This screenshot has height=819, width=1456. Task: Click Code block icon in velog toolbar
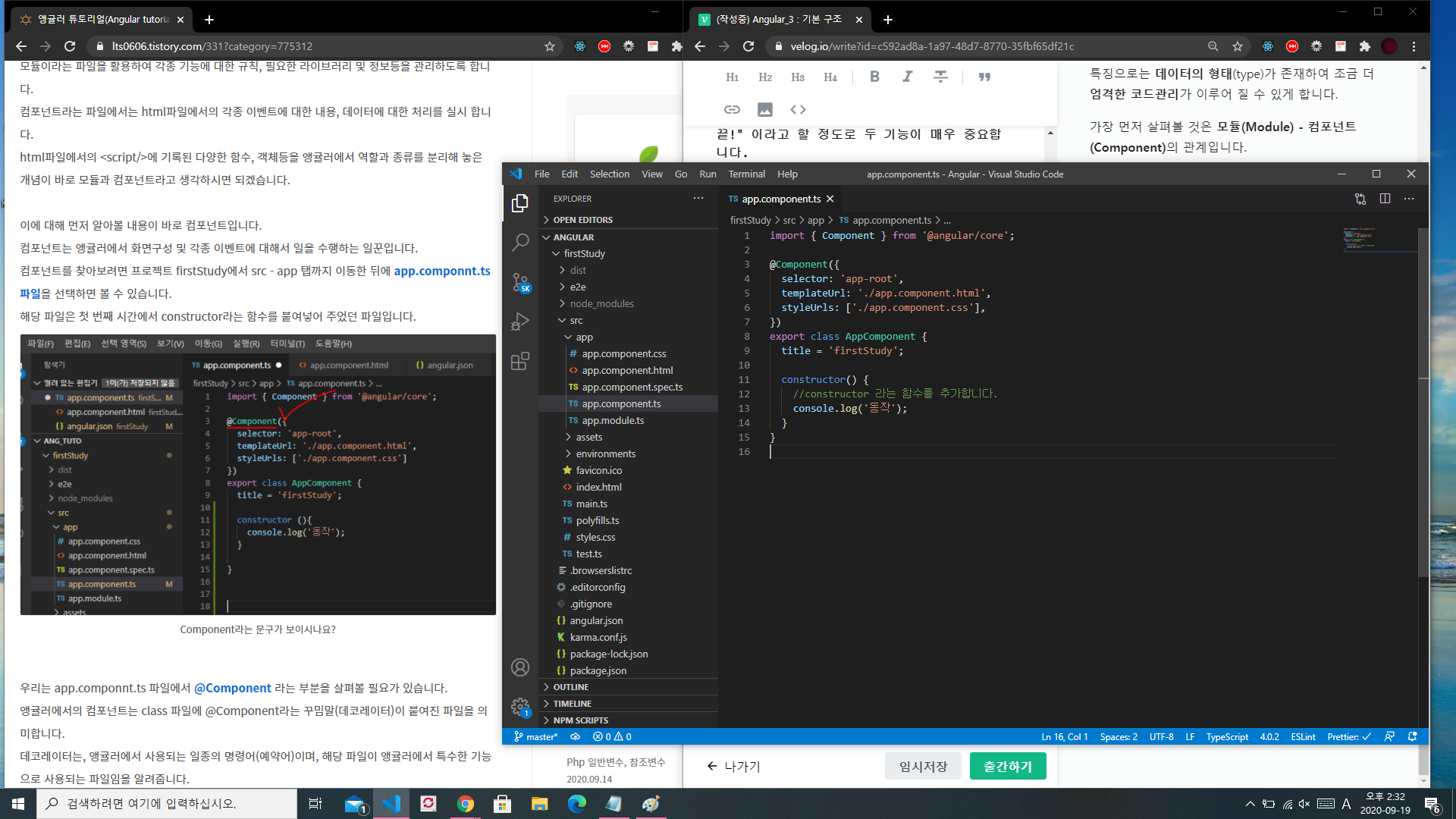coord(798,109)
